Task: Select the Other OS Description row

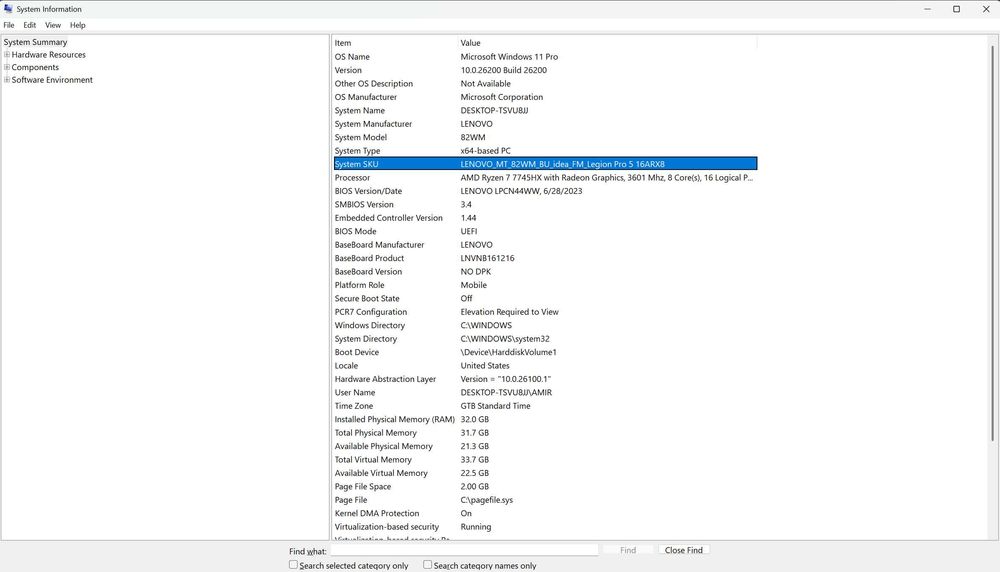Action: (545, 84)
